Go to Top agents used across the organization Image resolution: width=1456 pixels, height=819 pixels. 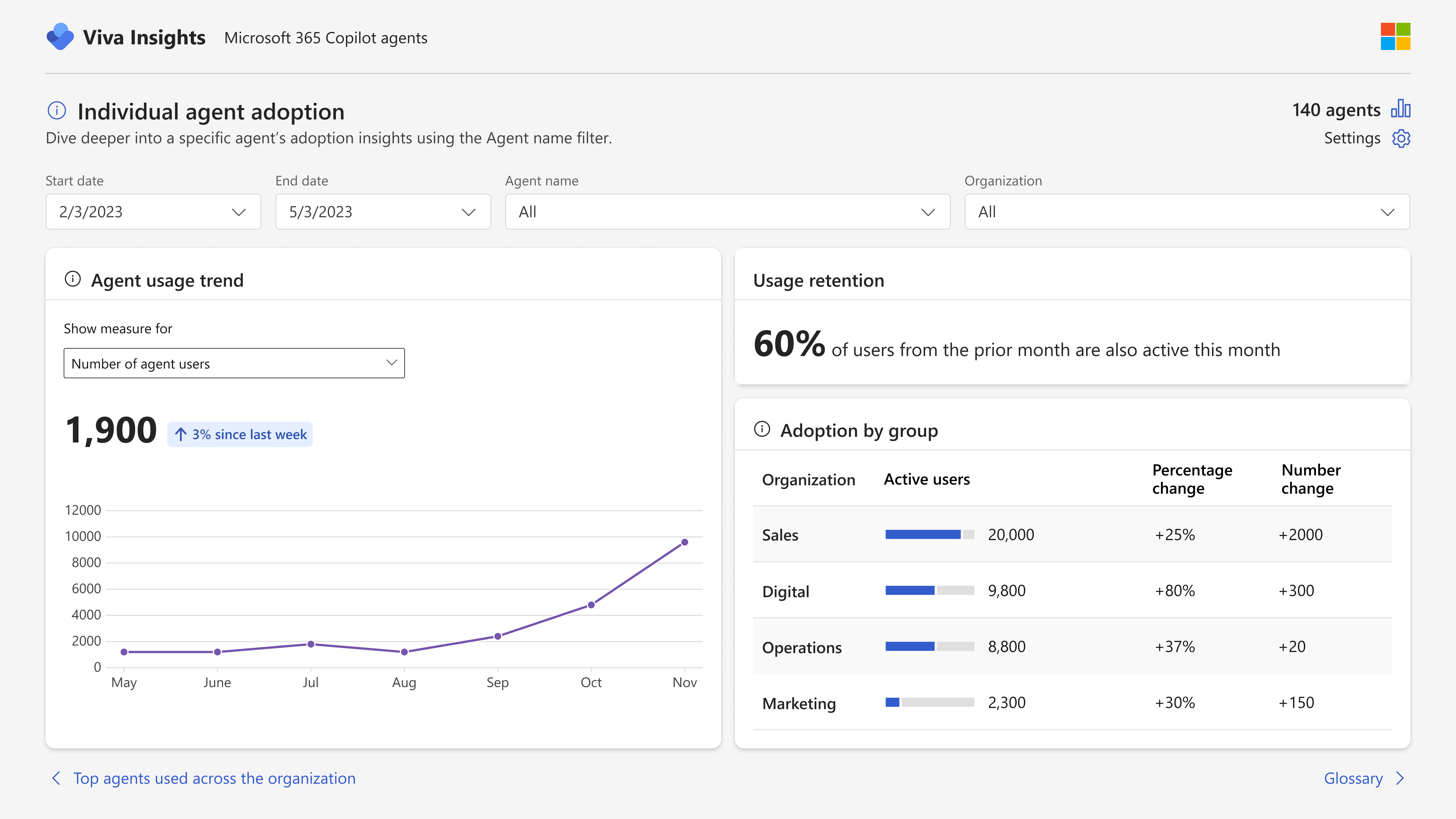[214, 778]
